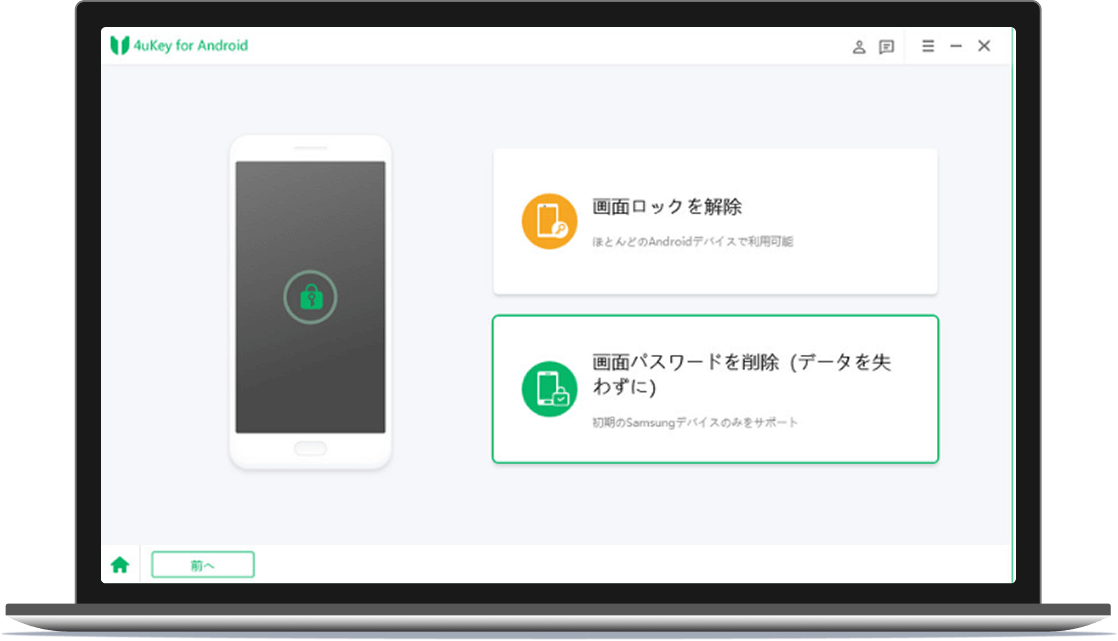Click the green password removal phone icon
Image resolution: width=1118 pixels, height=641 pixels.
[x=548, y=388]
